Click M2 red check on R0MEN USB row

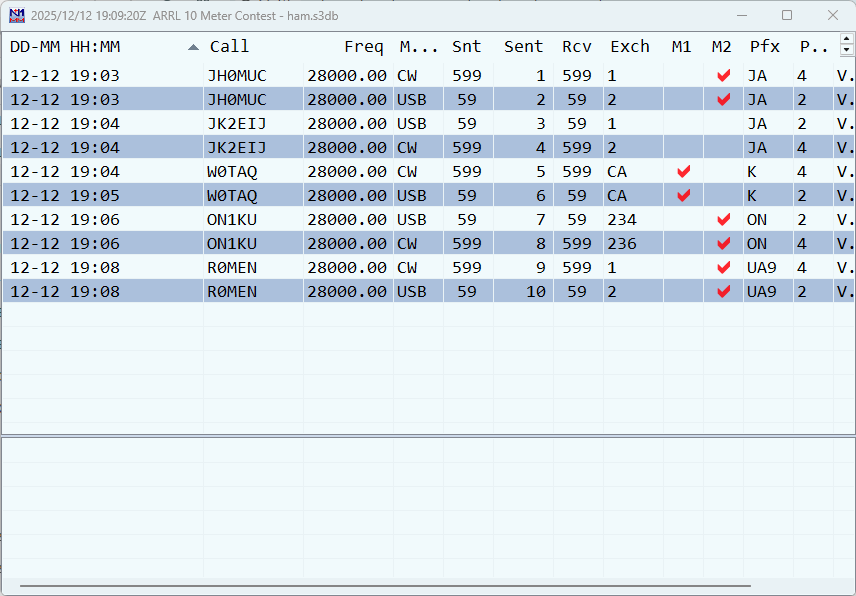[723, 292]
